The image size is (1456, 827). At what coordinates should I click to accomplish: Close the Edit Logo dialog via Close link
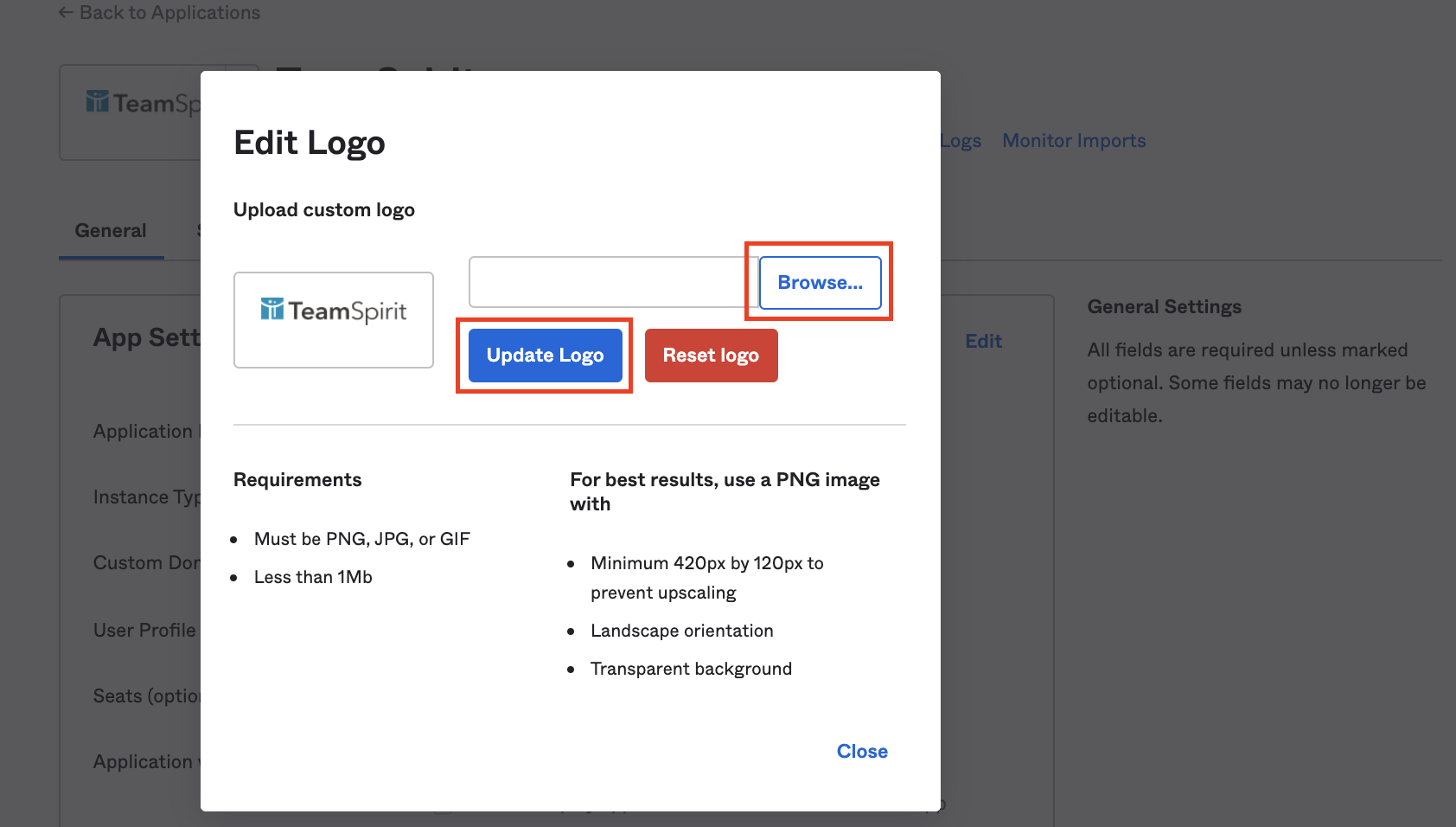coord(861,751)
